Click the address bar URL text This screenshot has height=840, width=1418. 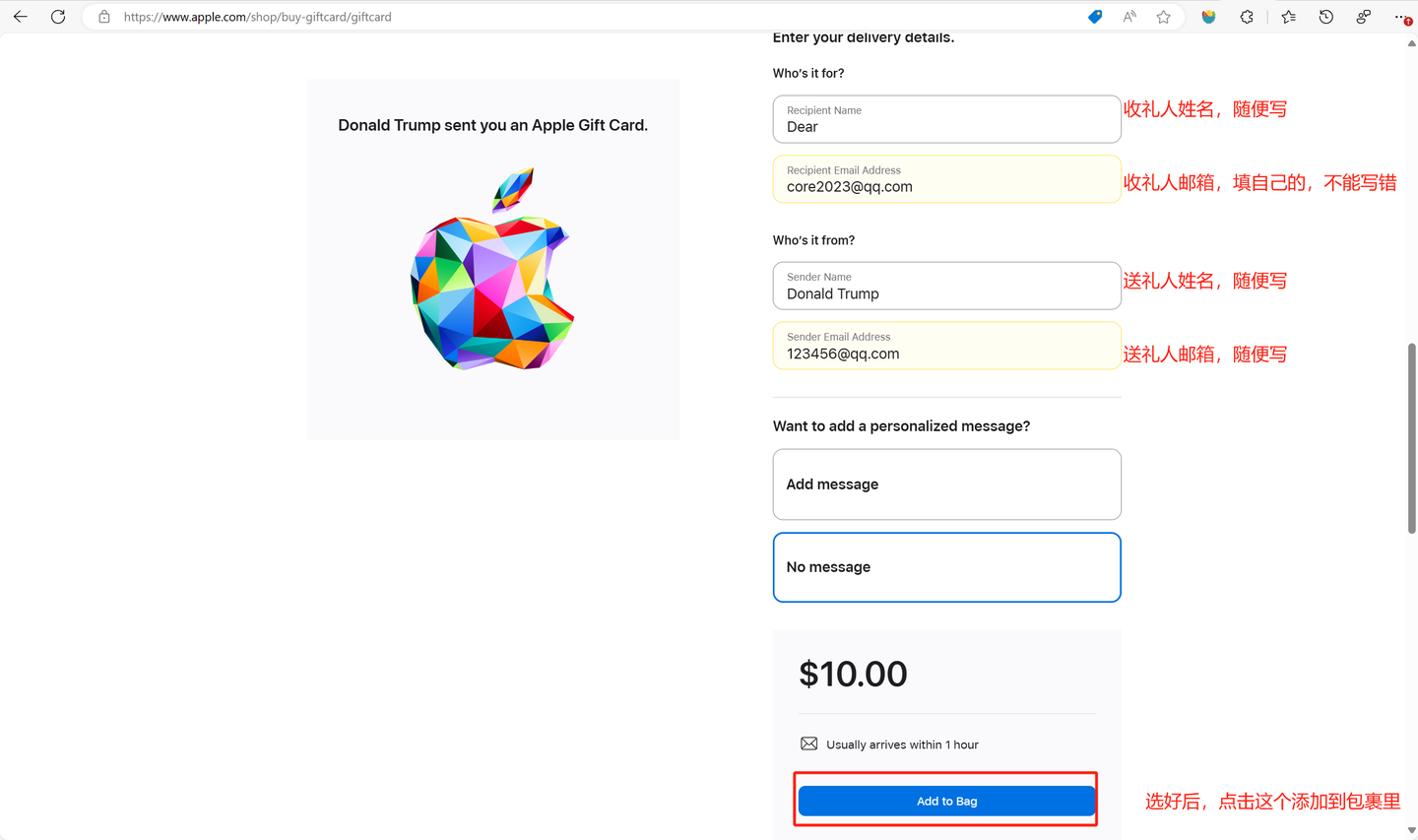point(257,17)
